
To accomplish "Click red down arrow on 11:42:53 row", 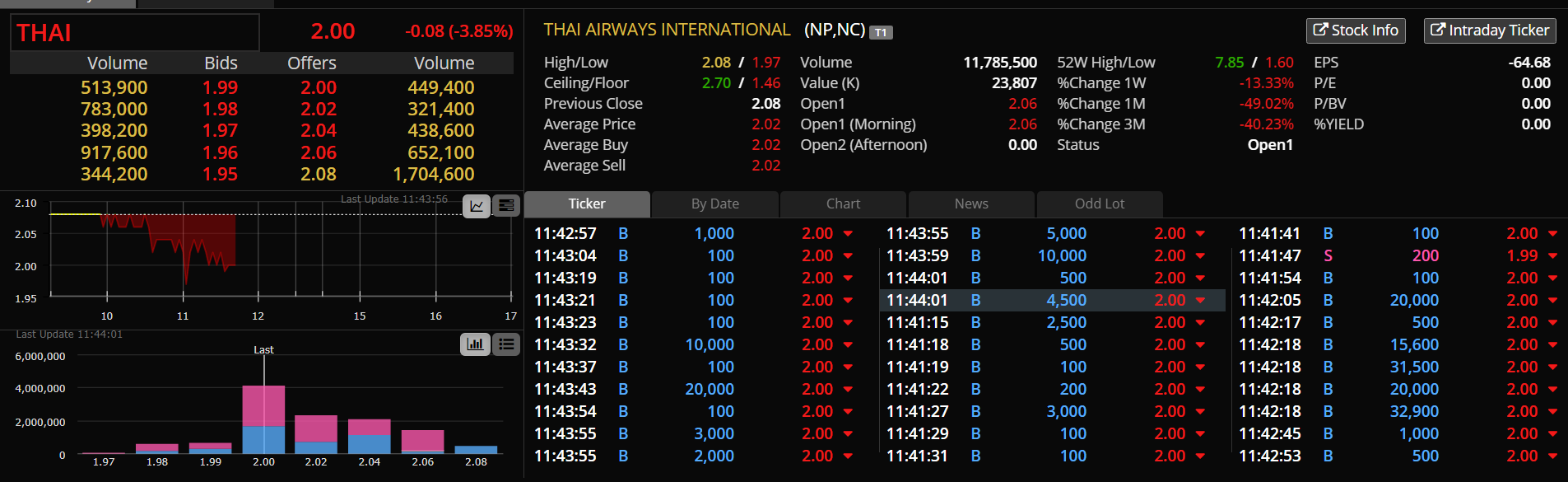I will 1552,456.
